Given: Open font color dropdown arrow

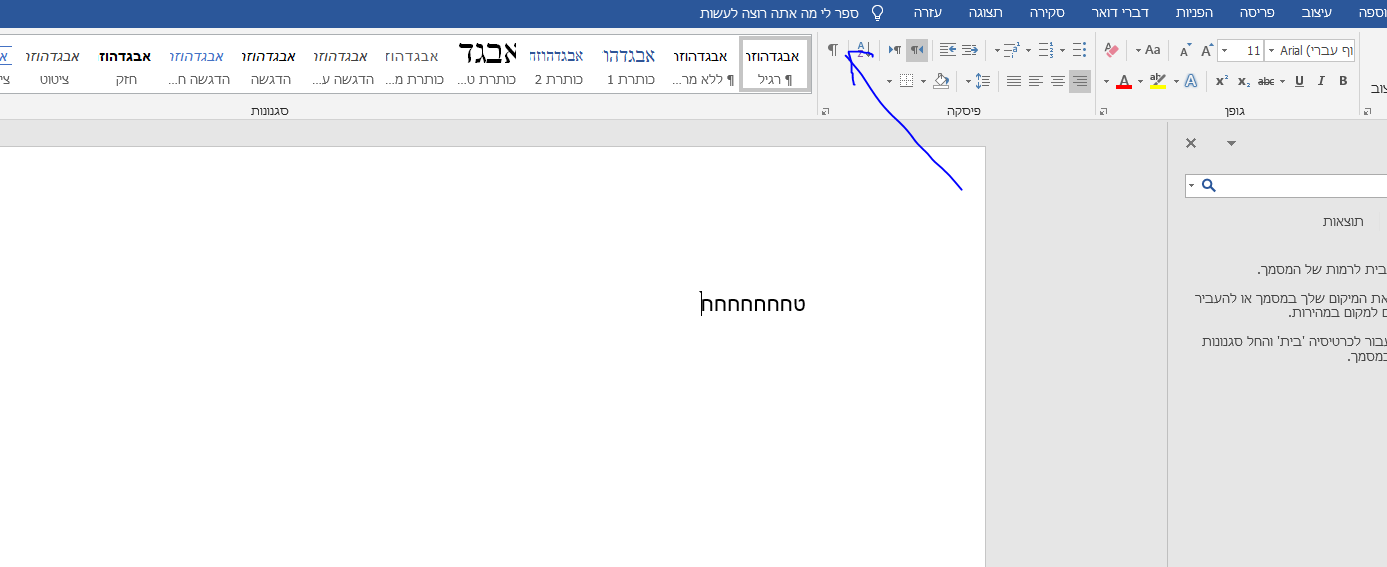Looking at the screenshot, I should [x=1106, y=81].
